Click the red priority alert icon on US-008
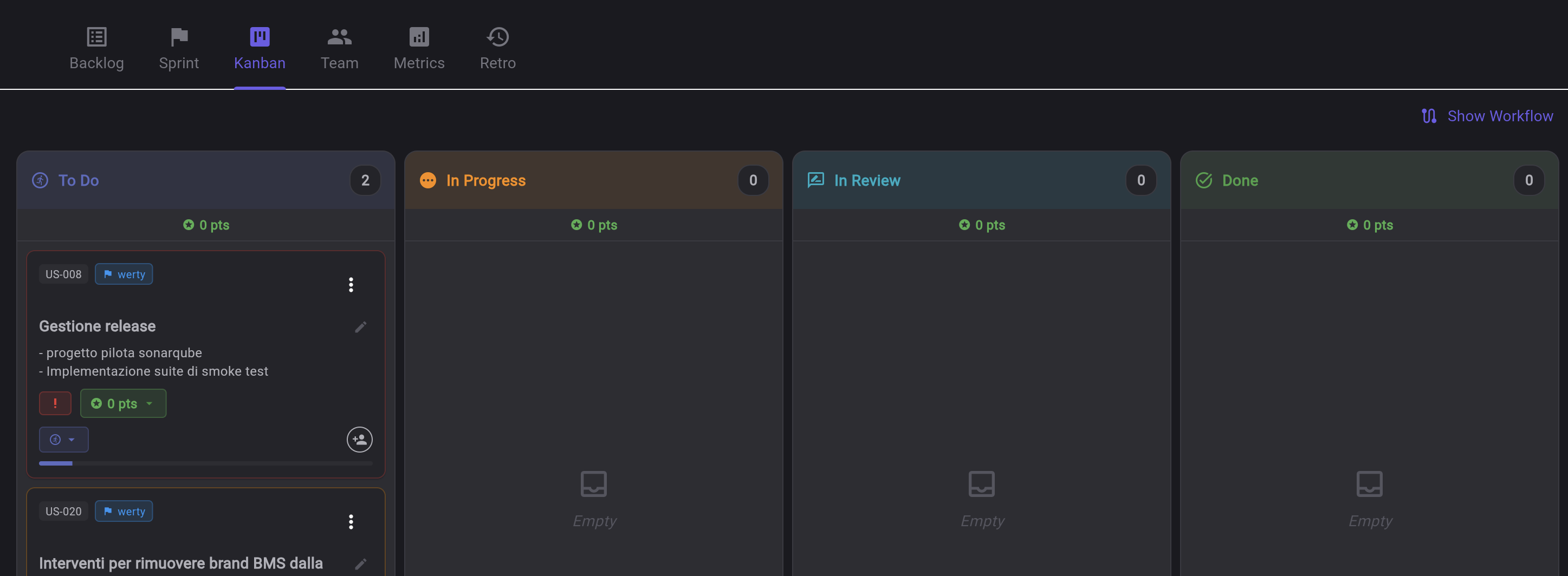Screen dimensions: 1568x576 pyautogui.click(x=55, y=403)
